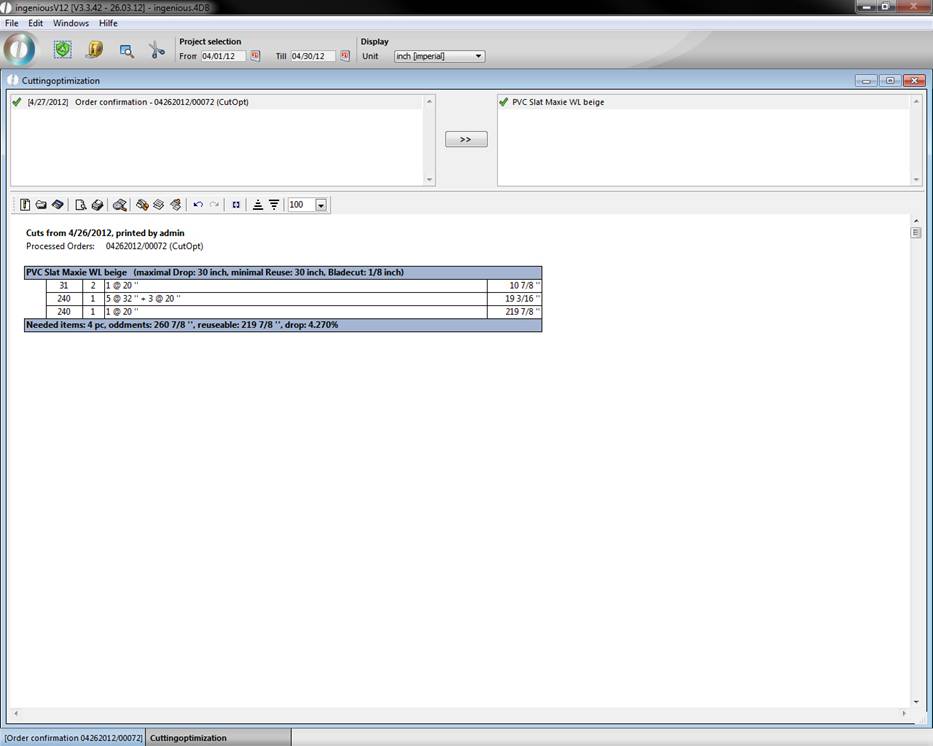Click the green shield icon in top toolbar

(62, 49)
